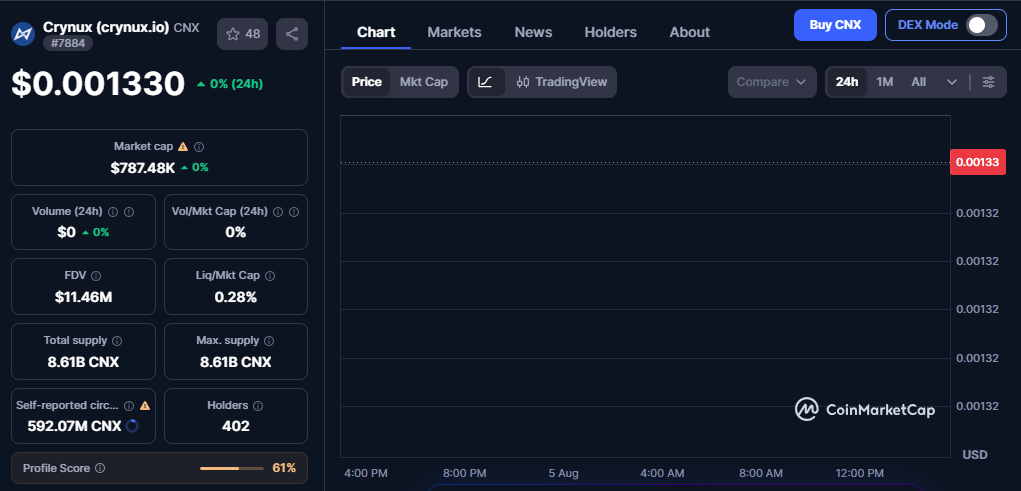This screenshot has width=1021, height=491.
Task: Open the share icon button
Action: click(292, 34)
